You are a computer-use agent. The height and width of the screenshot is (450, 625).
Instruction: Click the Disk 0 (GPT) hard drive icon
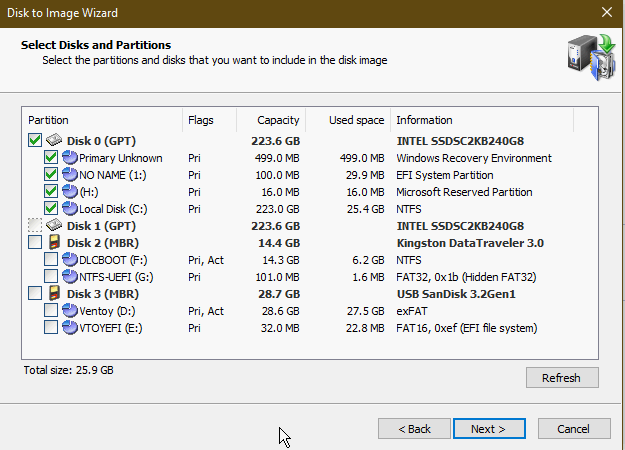[55, 141]
